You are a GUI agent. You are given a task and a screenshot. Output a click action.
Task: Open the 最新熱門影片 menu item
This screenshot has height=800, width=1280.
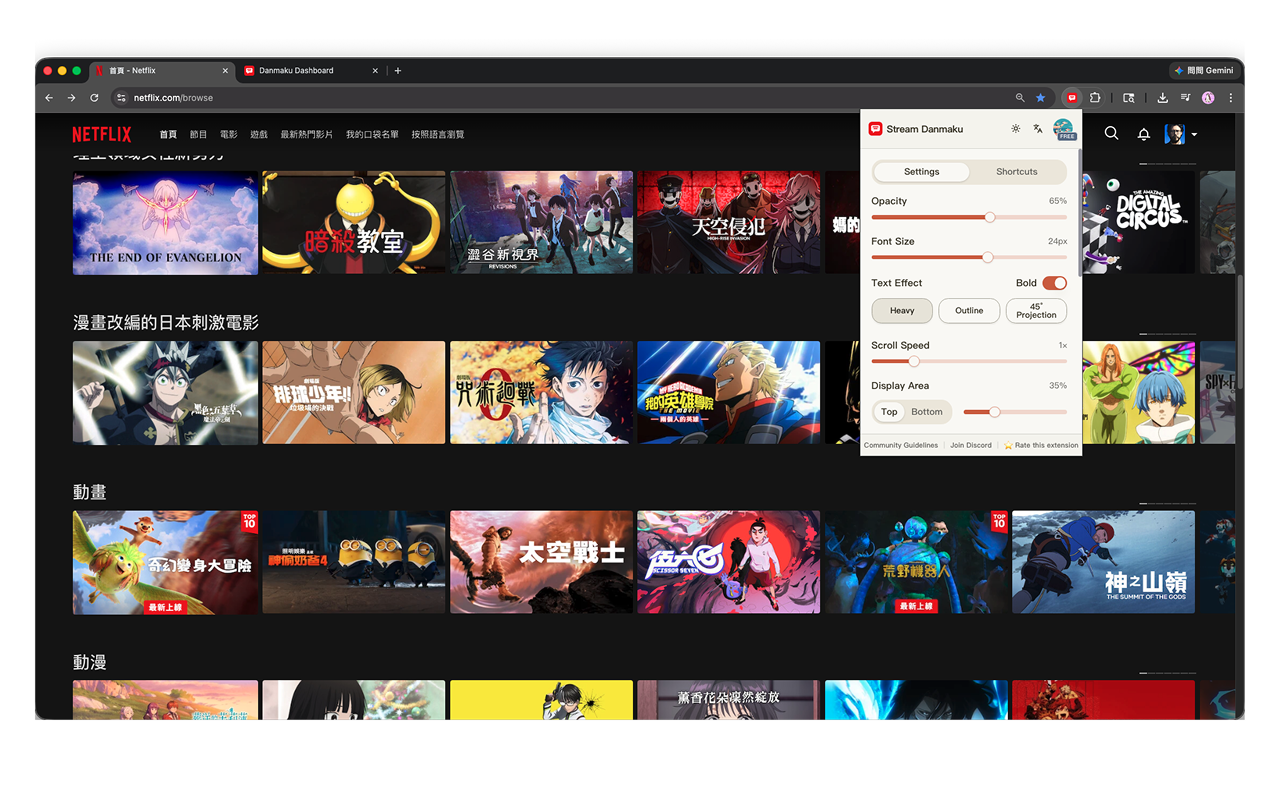pos(307,134)
